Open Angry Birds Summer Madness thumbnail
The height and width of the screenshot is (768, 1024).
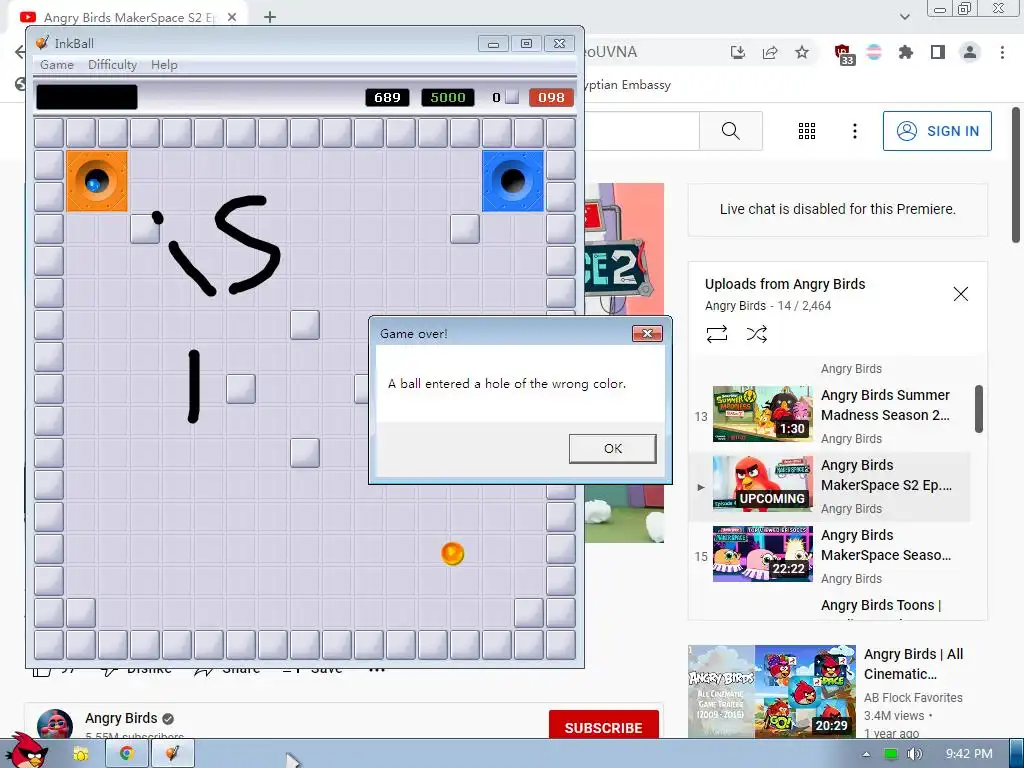click(x=763, y=414)
